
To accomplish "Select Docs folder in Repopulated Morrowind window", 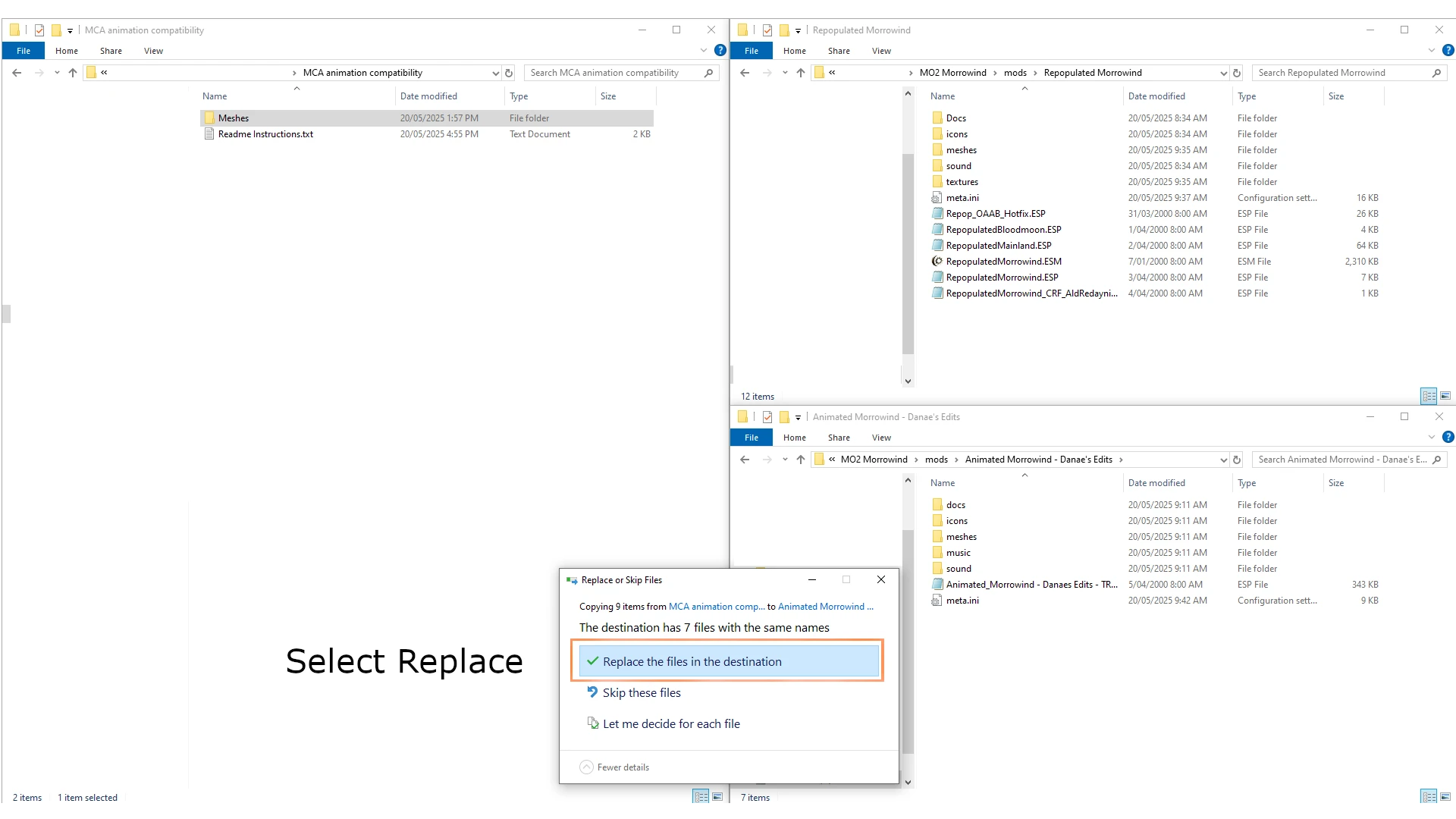I will tap(955, 118).
